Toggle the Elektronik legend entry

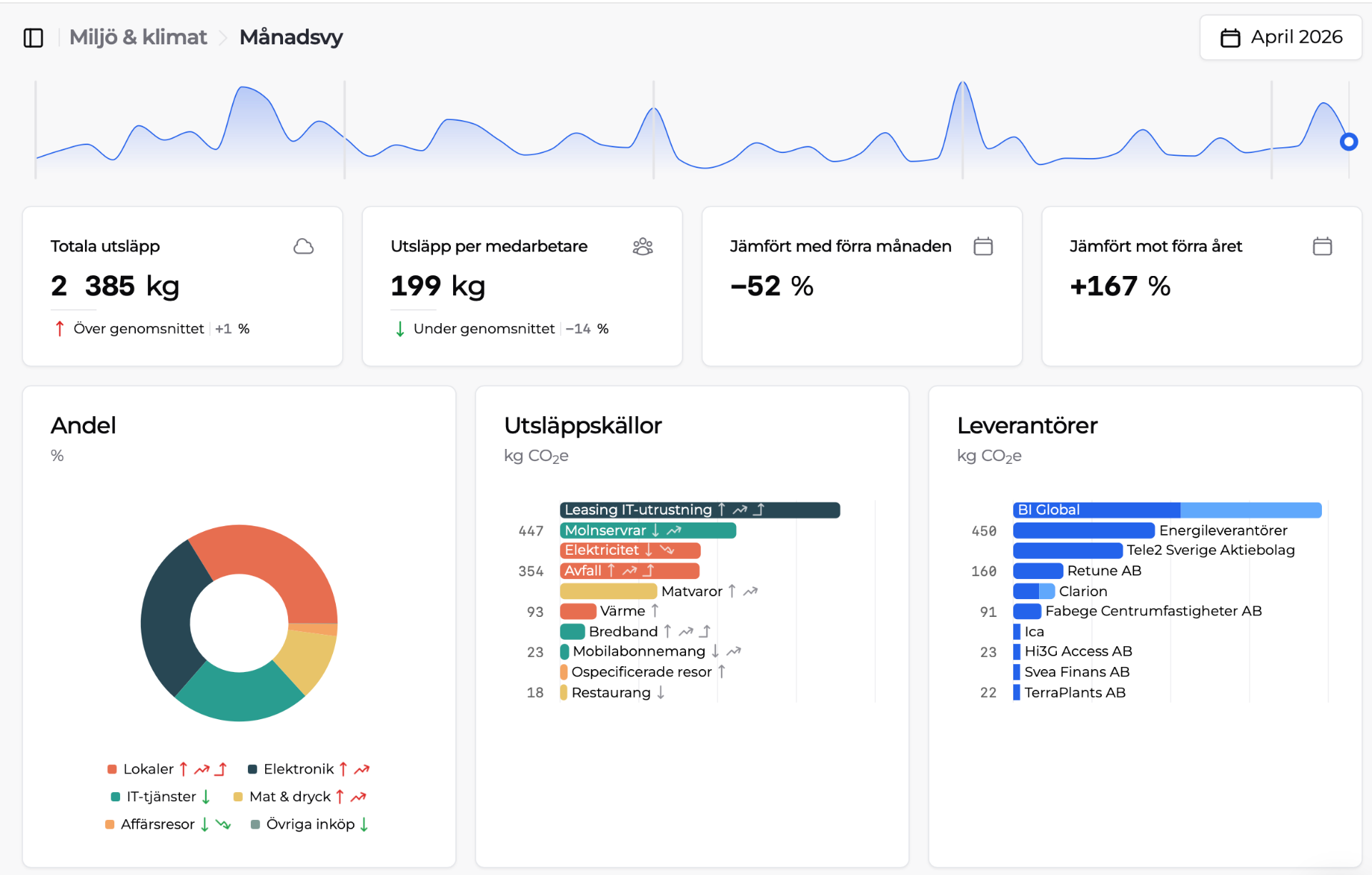[309, 769]
